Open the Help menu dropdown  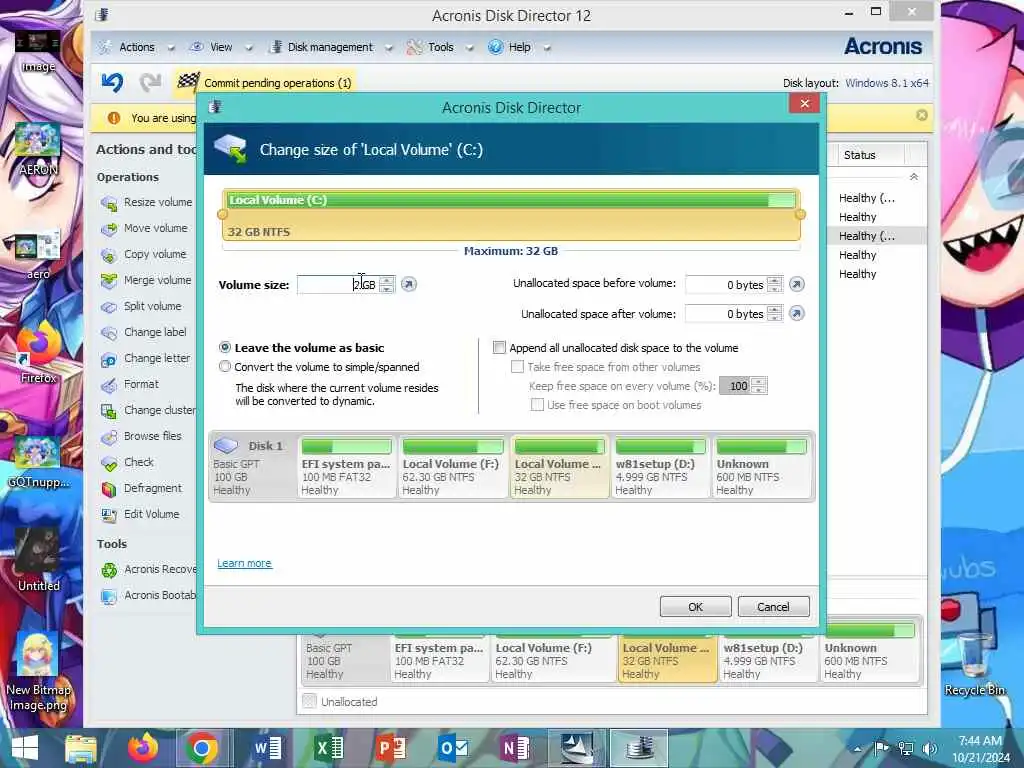[519, 47]
